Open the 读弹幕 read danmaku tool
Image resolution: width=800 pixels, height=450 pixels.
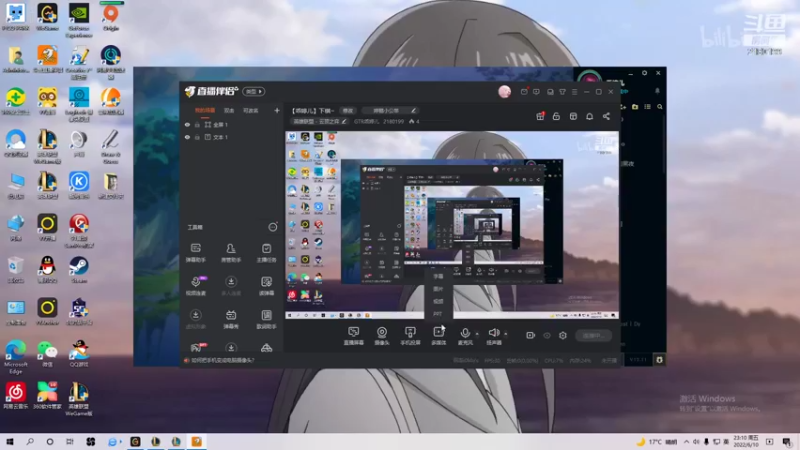click(266, 286)
